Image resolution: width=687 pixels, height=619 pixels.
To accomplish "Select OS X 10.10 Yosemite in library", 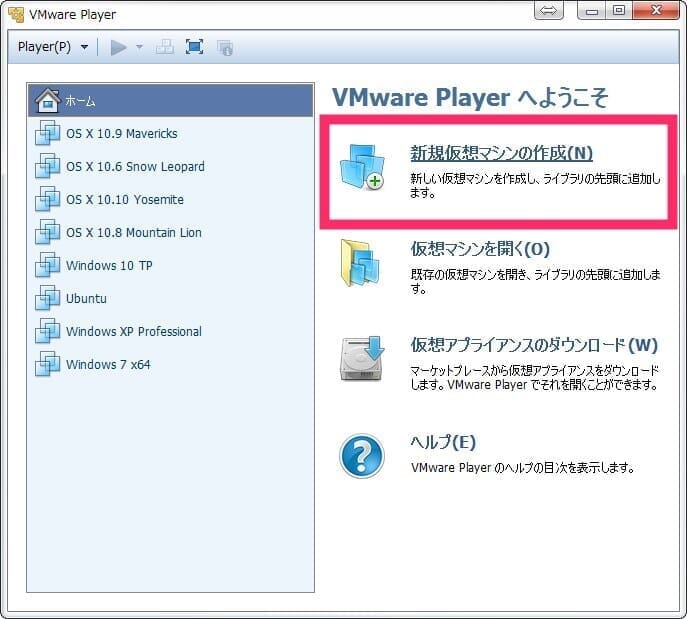I will tap(124, 200).
